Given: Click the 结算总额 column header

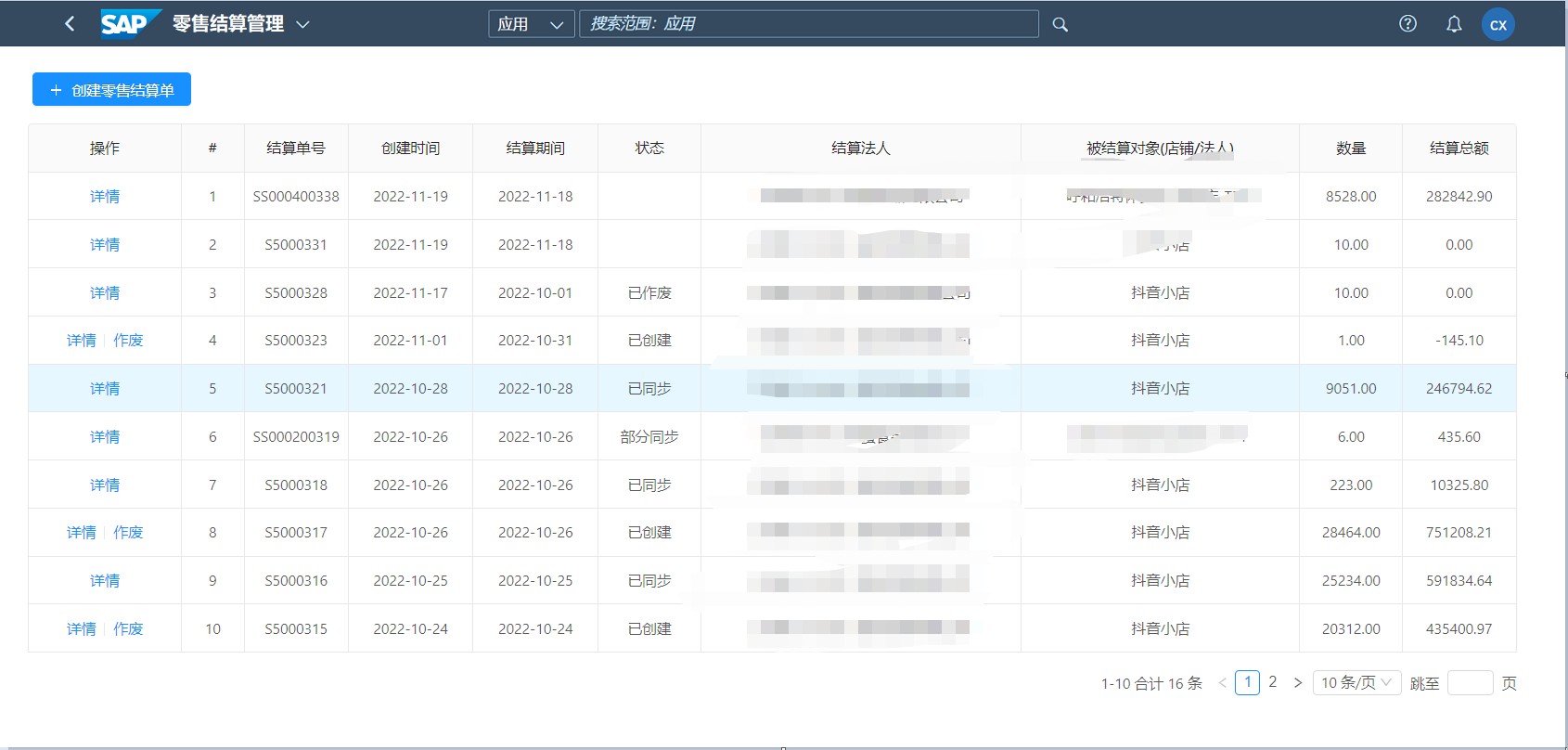Looking at the screenshot, I should (x=1459, y=149).
